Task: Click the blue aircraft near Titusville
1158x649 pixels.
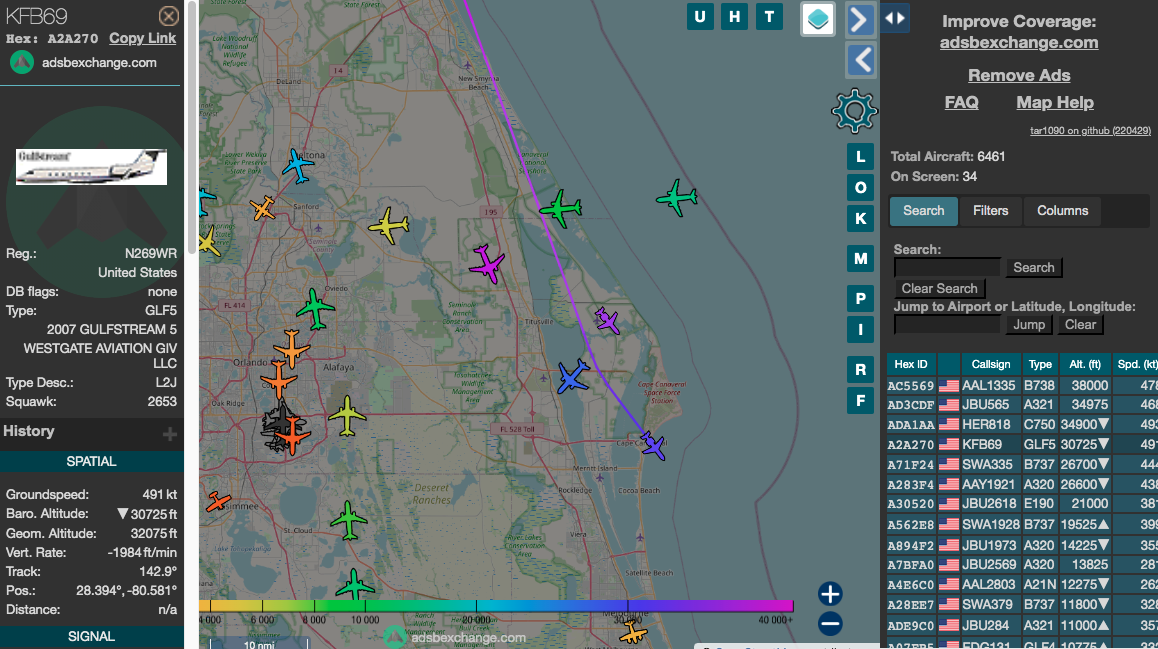Action: (572, 377)
